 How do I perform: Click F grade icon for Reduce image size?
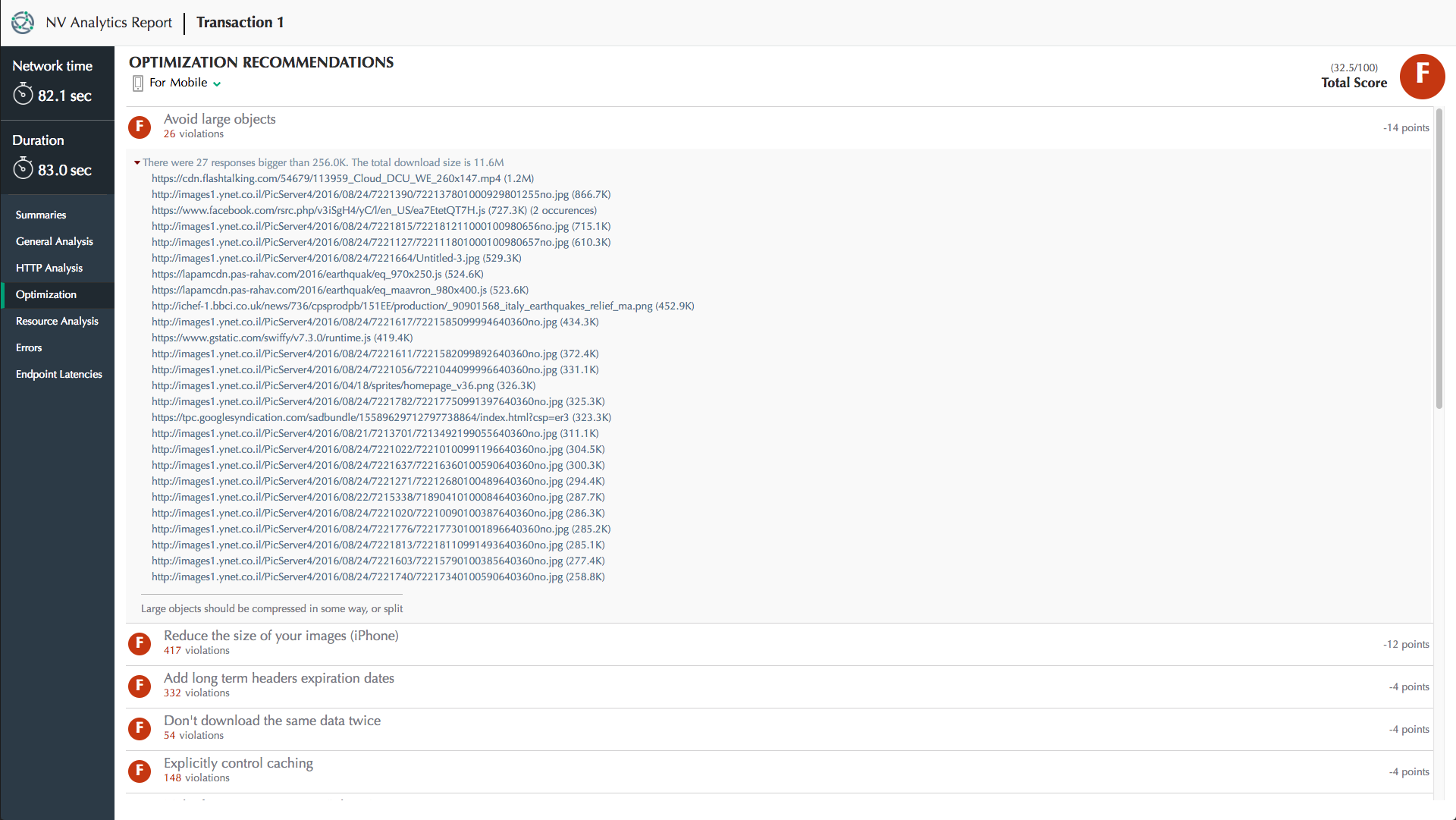[x=140, y=643]
